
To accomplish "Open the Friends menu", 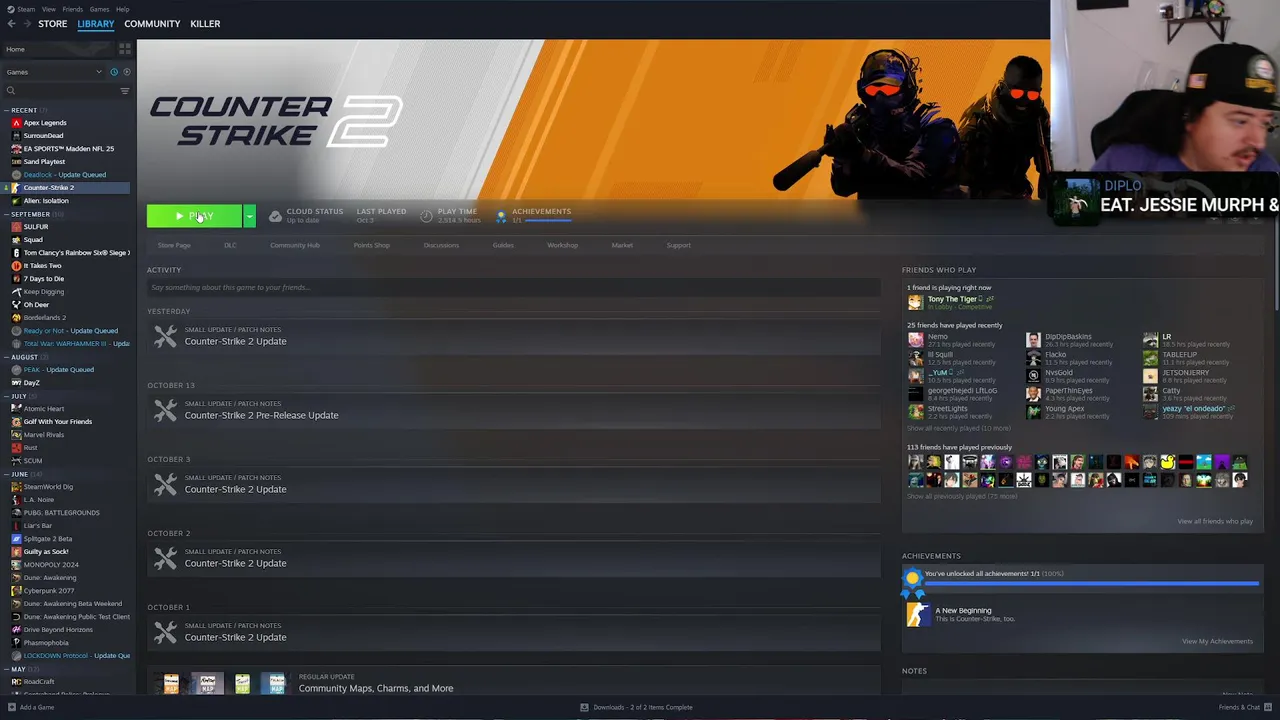I will (x=73, y=9).
